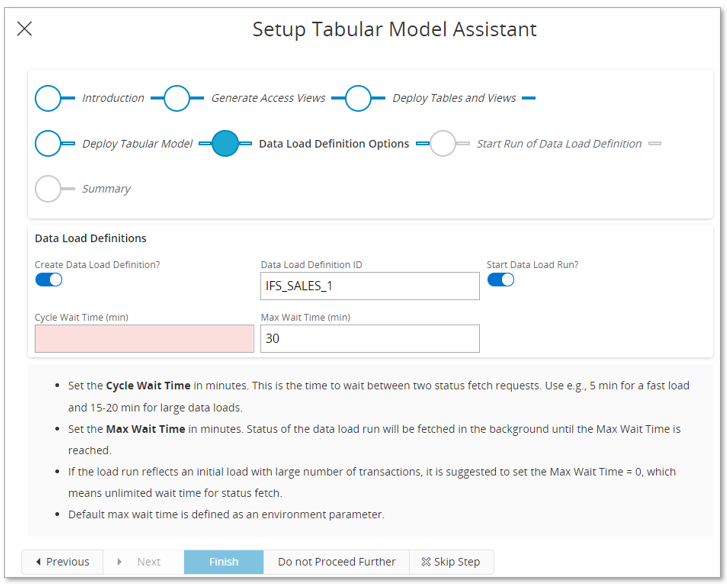This screenshot has height=587, width=727.
Task: Close the assistant with the X icon
Action: pos(25,29)
